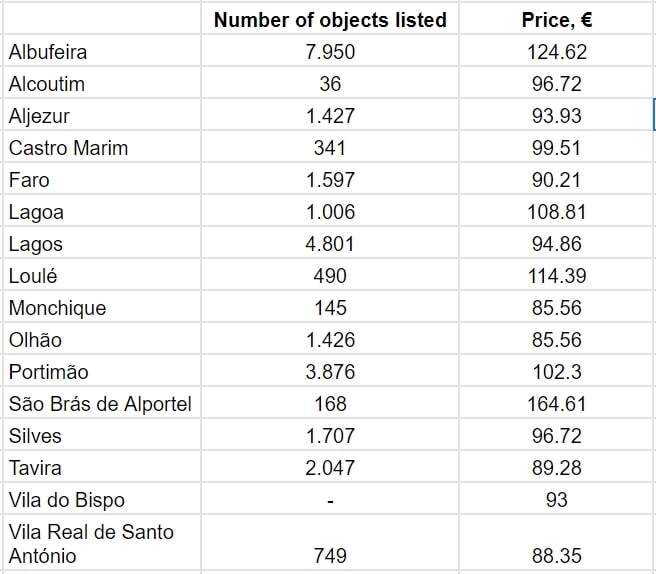Select the Vila Real de Santo António cell

91,544
